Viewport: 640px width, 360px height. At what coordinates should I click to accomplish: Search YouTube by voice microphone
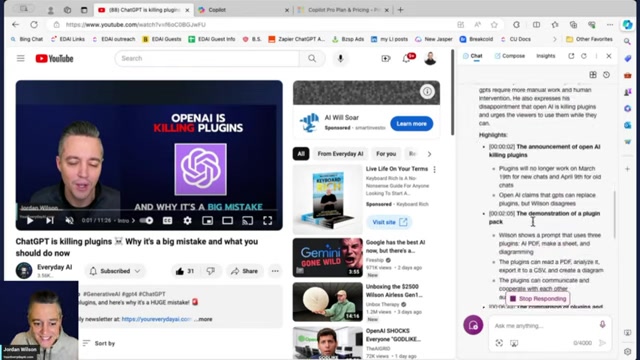click(x=340, y=58)
